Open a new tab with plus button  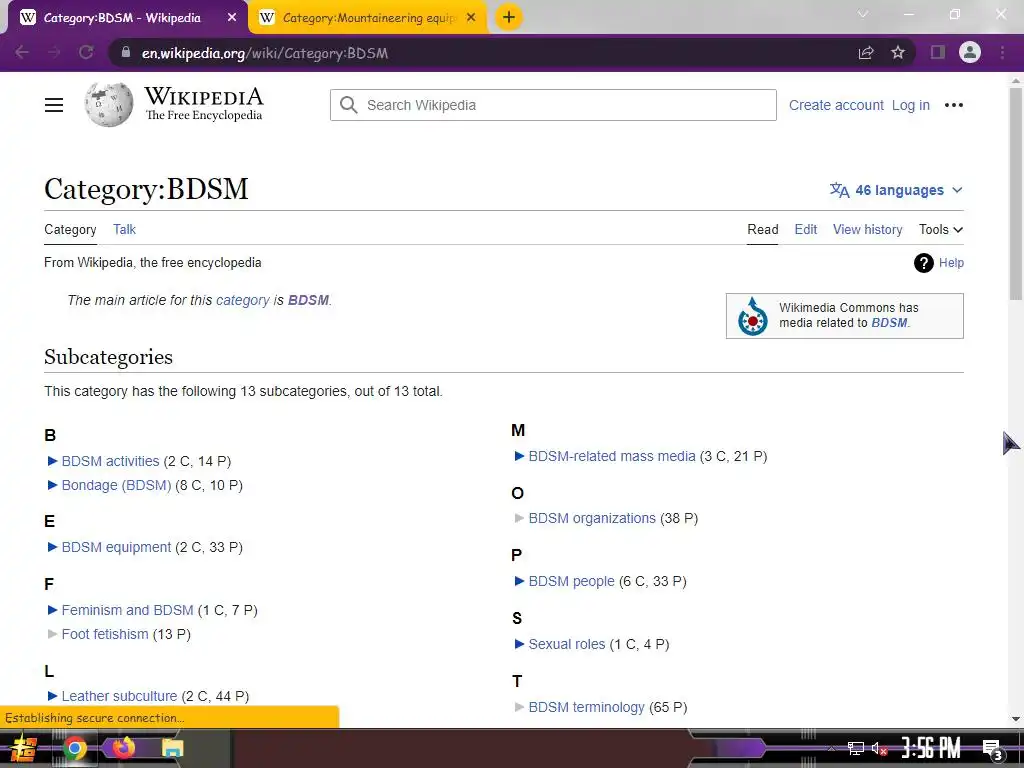pyautogui.click(x=509, y=17)
